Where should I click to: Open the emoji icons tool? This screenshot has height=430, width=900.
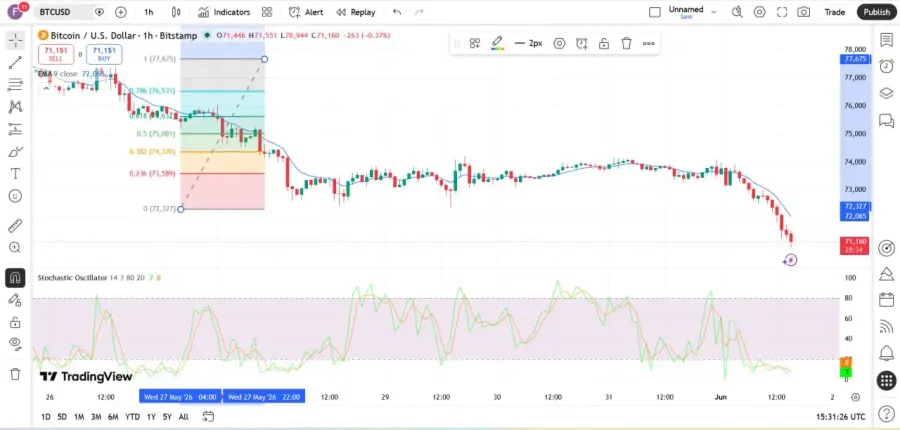[15, 196]
